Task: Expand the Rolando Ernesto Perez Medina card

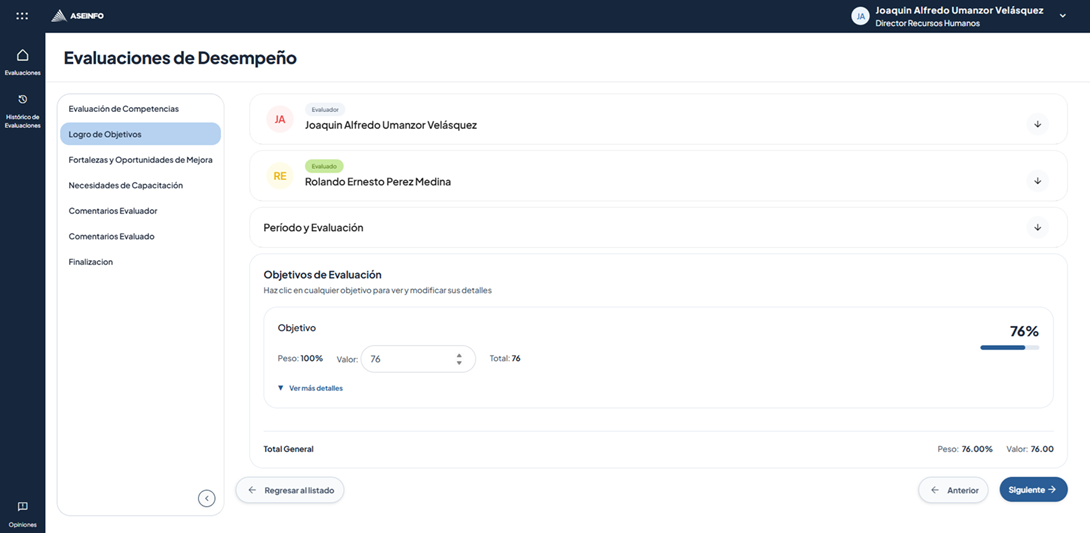Action: 1037,181
